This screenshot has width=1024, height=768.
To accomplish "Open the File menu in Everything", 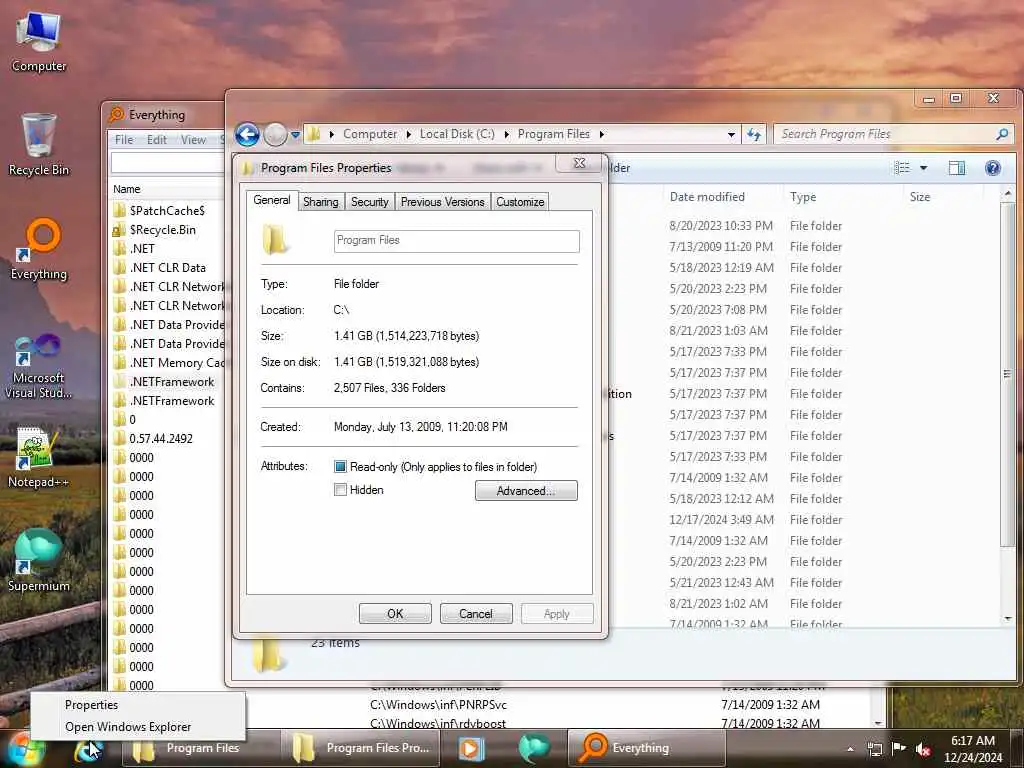I will [123, 140].
